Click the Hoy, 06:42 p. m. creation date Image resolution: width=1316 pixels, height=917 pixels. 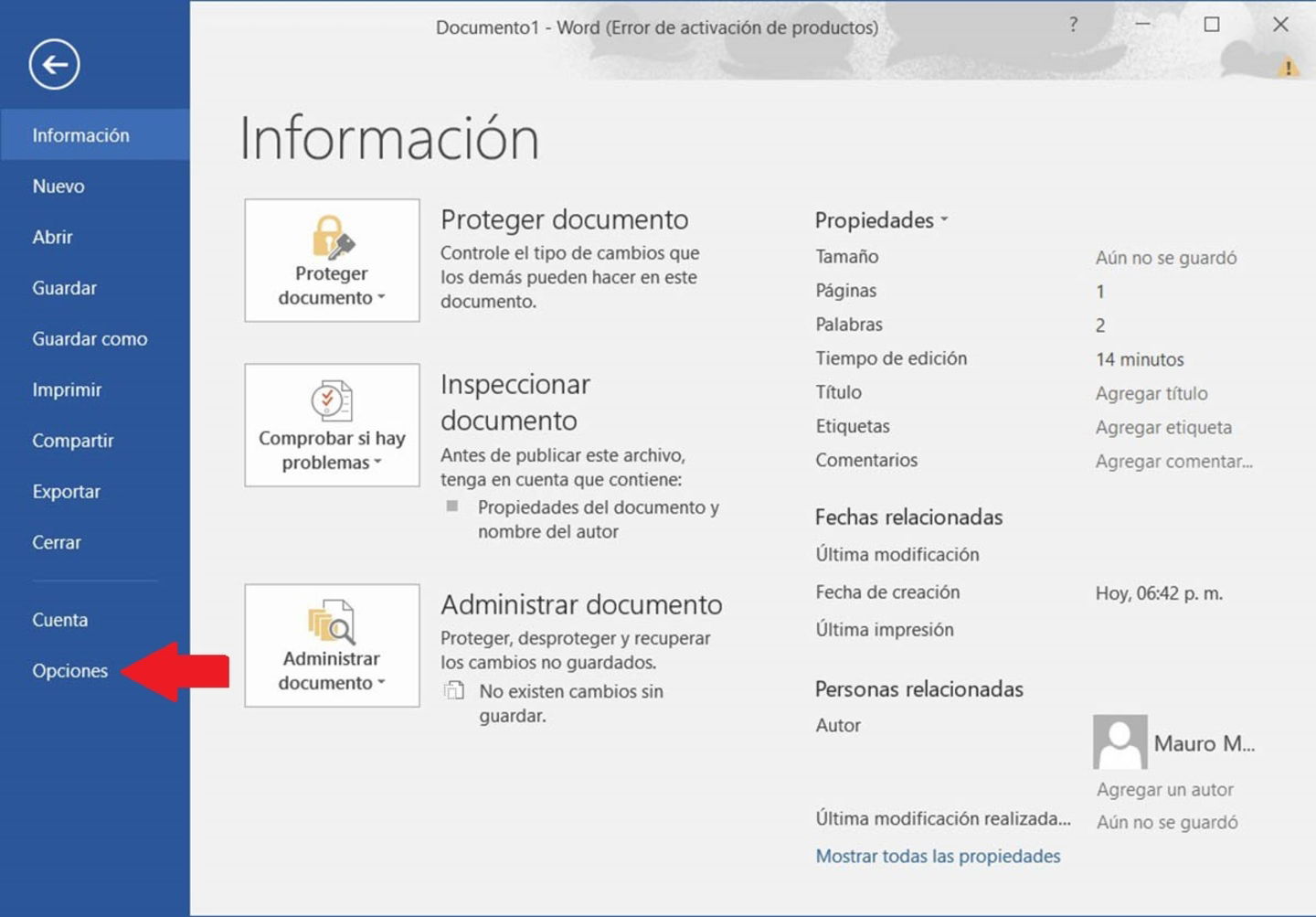[1159, 593]
